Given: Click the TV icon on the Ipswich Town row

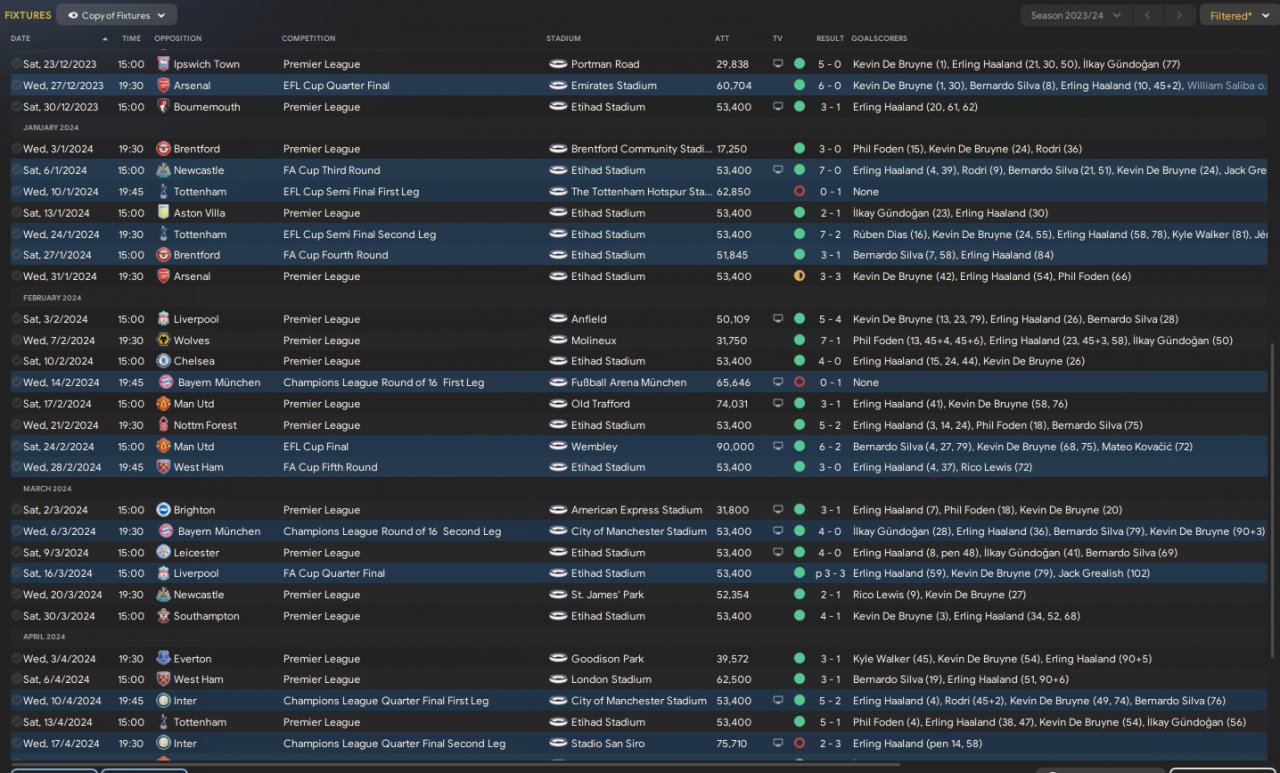Looking at the screenshot, I should [x=778, y=64].
